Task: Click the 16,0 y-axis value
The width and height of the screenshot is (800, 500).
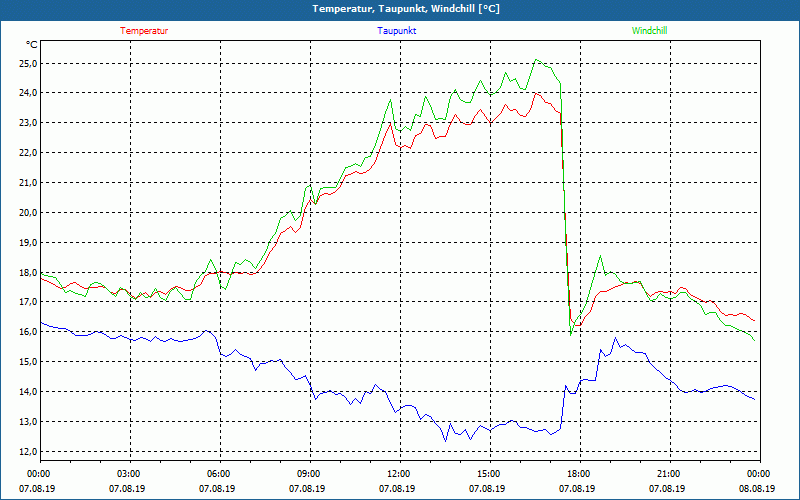Action: [x=28, y=332]
